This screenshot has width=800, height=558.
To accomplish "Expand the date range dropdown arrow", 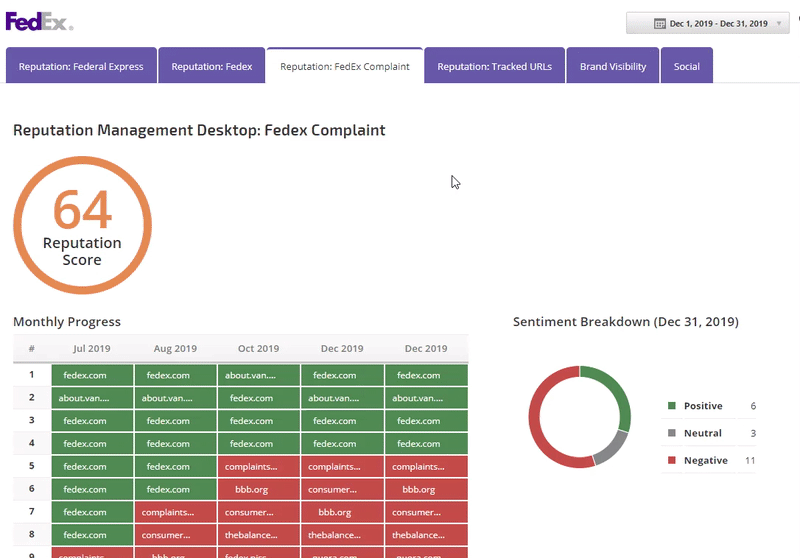I will [778, 23].
